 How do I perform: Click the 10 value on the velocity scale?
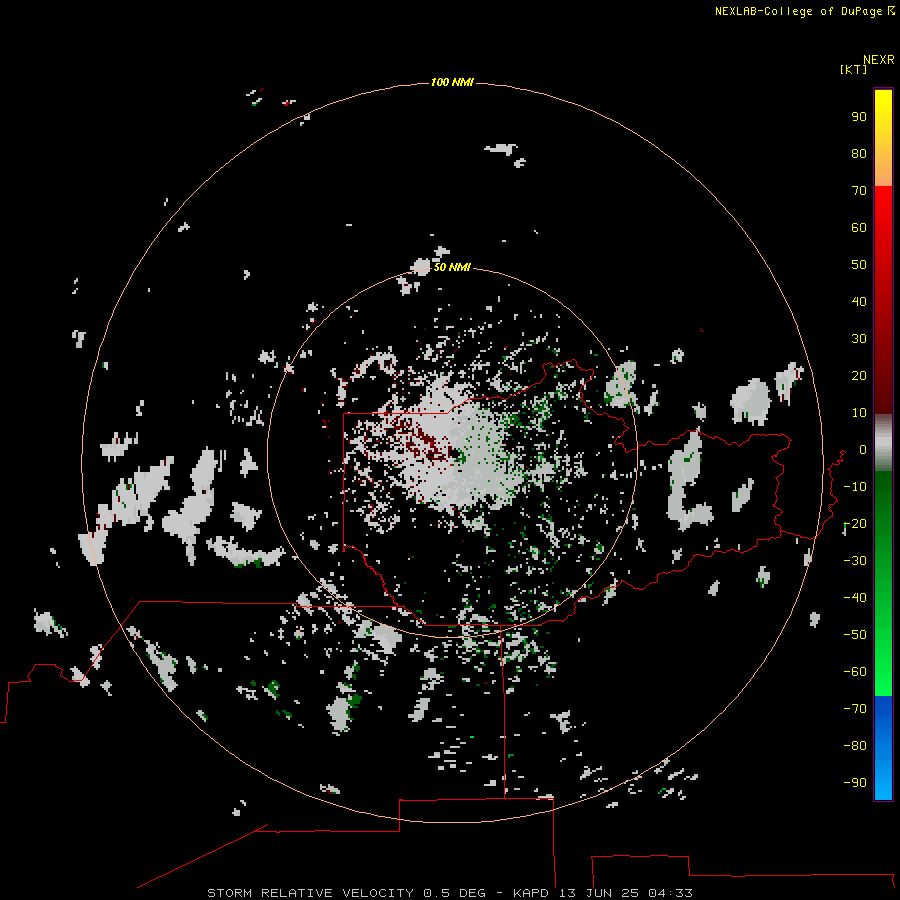(x=859, y=413)
